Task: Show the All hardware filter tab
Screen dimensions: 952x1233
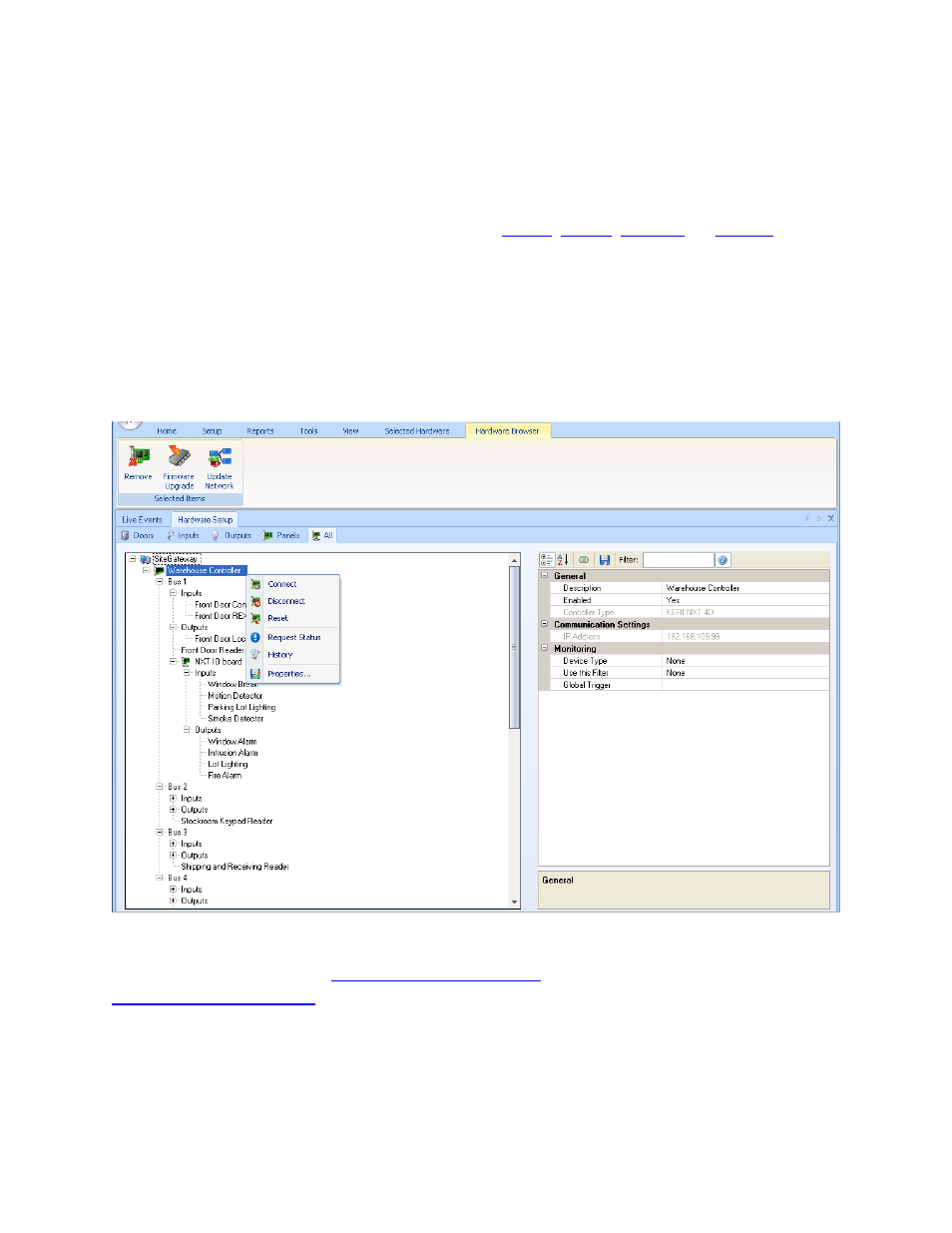Action: coord(322,535)
